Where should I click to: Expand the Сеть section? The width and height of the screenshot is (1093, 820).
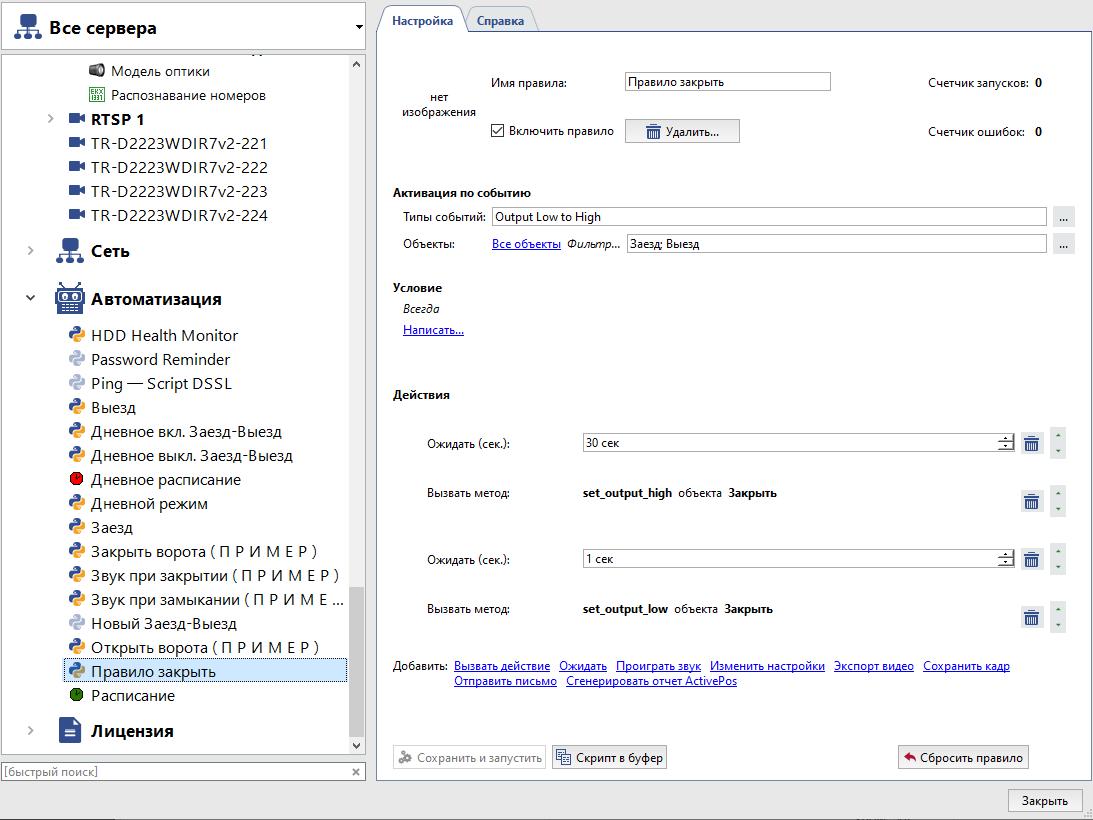click(x=31, y=250)
